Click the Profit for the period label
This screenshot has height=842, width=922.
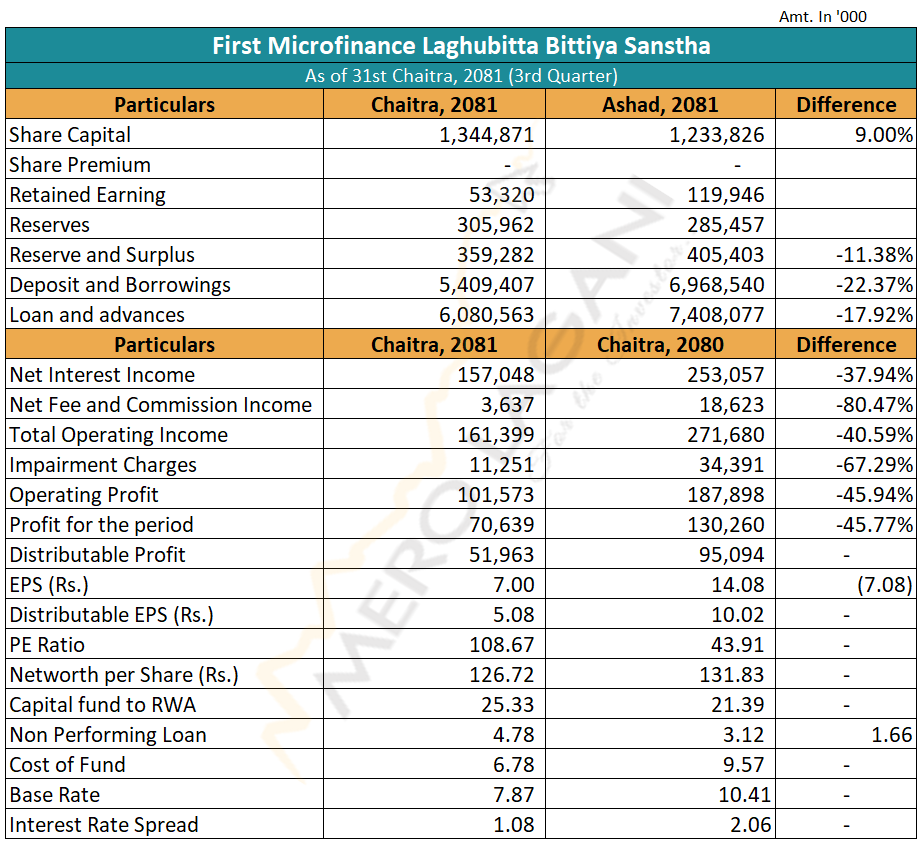(x=101, y=525)
